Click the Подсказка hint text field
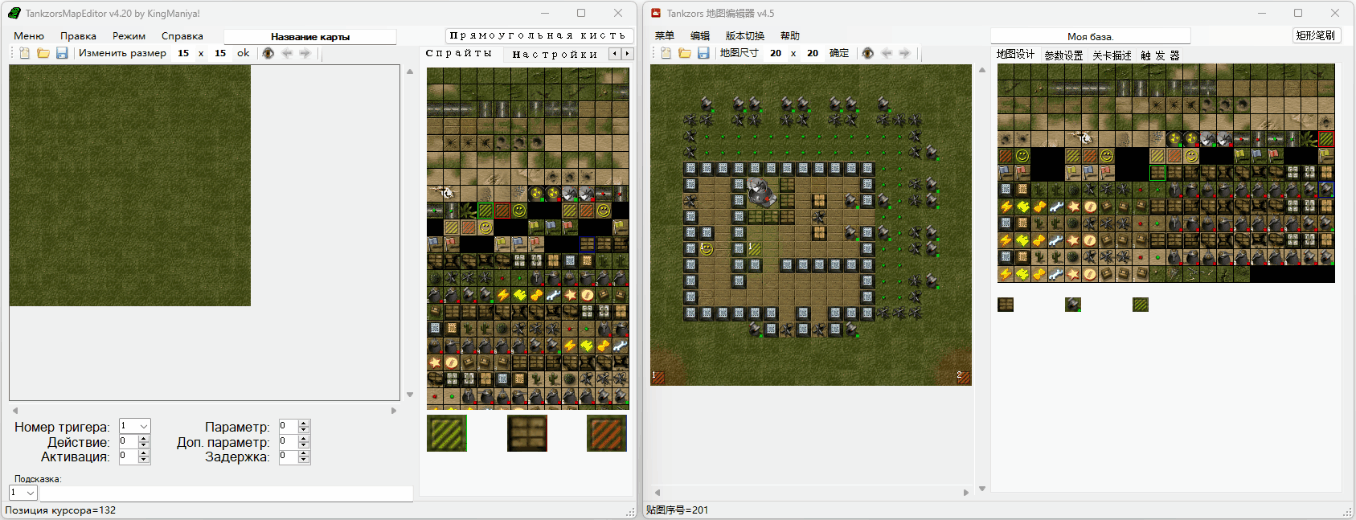Viewport: 1356px width, 520px height. (x=225, y=493)
